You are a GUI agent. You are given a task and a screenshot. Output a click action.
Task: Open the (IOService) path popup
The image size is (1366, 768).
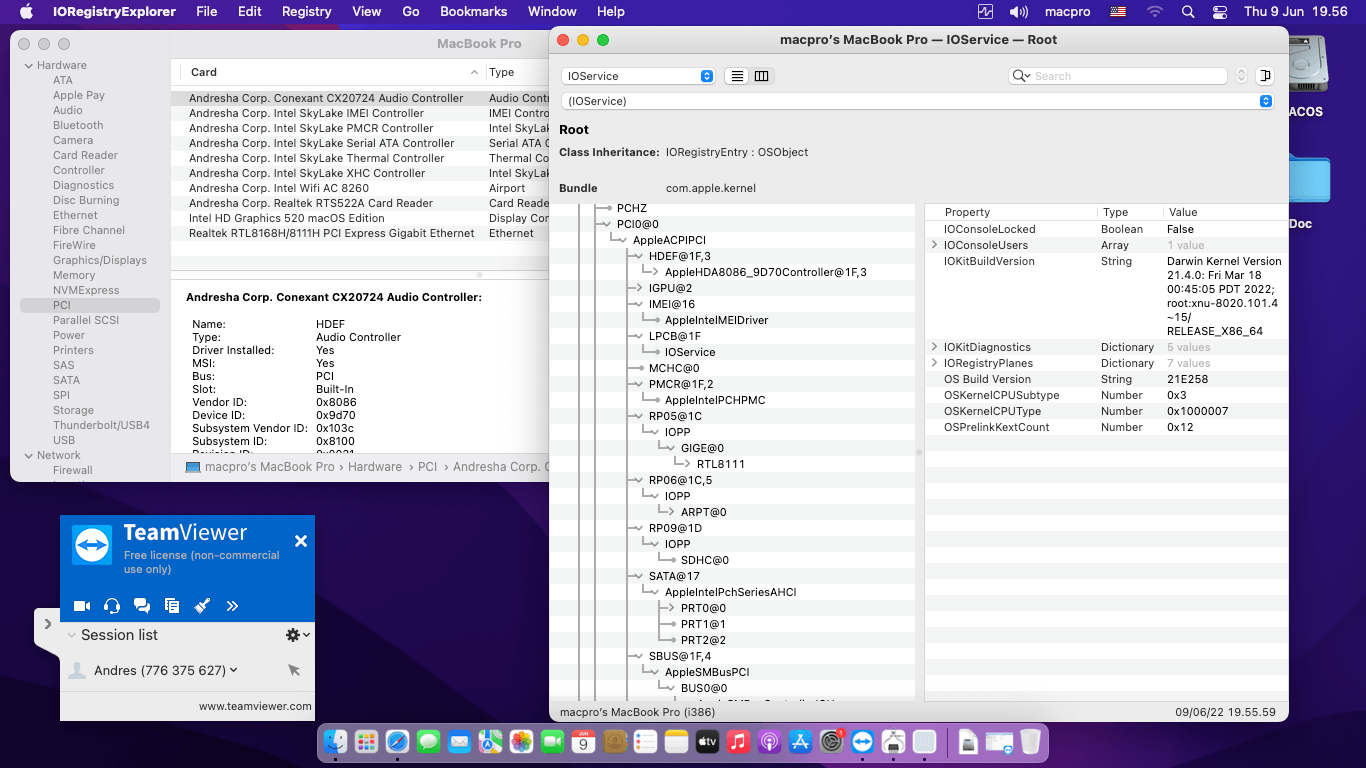(x=918, y=101)
